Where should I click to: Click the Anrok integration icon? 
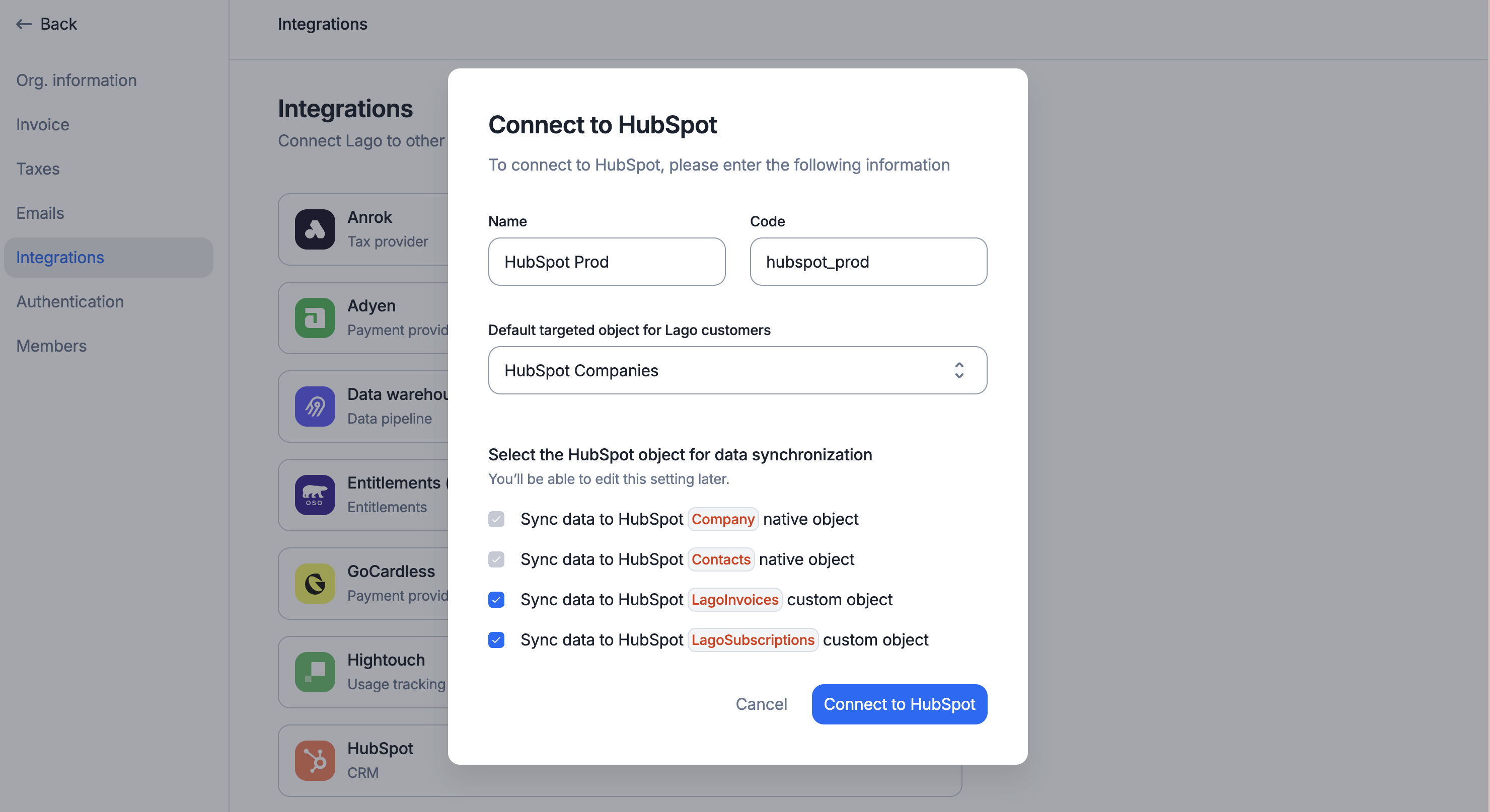point(315,229)
